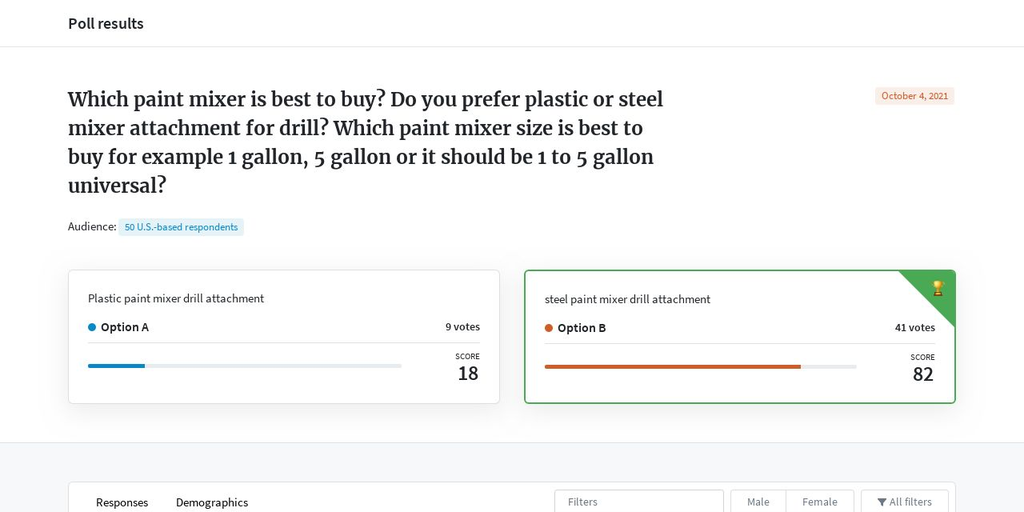The width and height of the screenshot is (1024, 512).
Task: Click the Poll results page header
Action: tap(106, 24)
